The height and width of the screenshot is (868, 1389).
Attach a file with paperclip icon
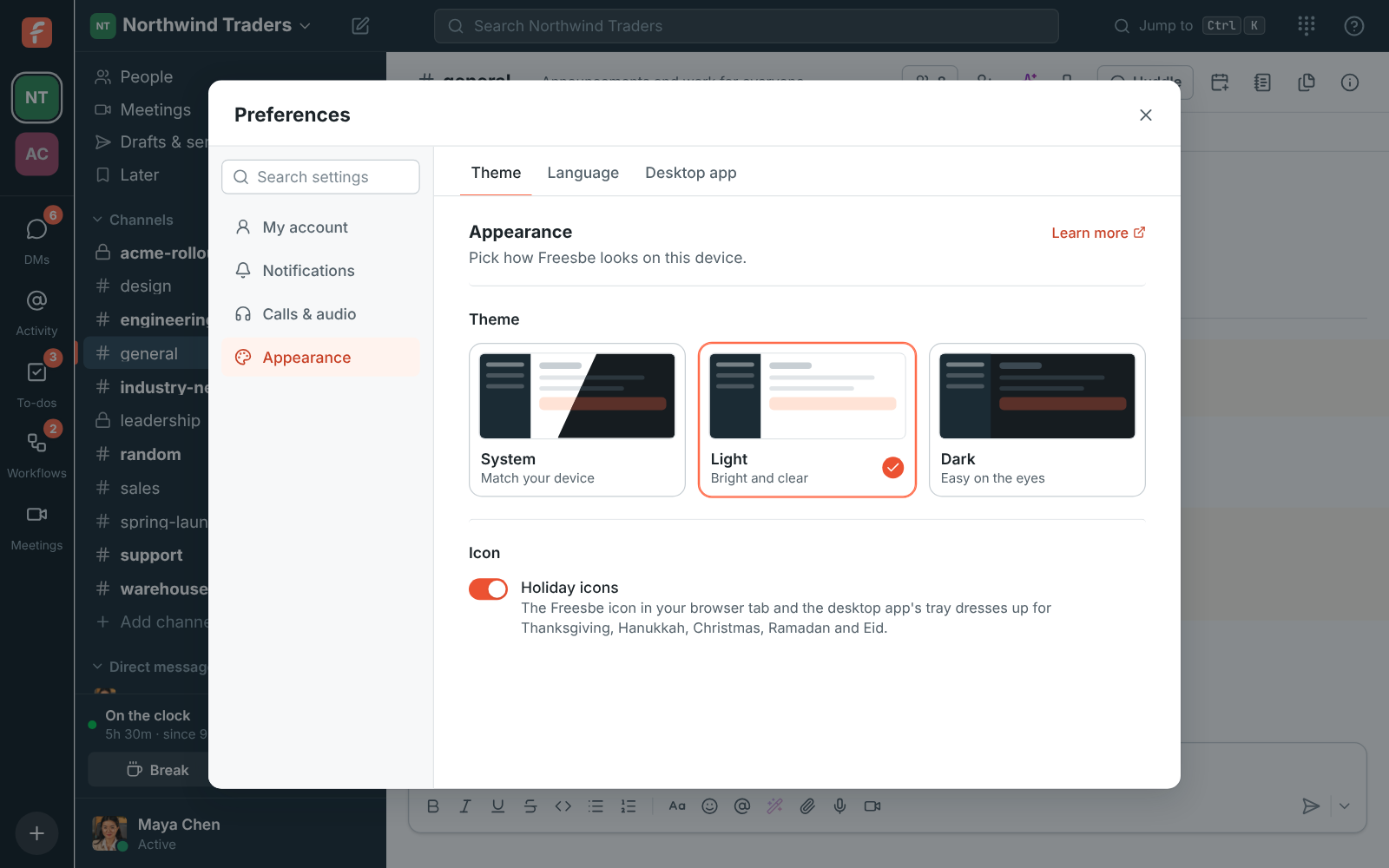point(807,806)
